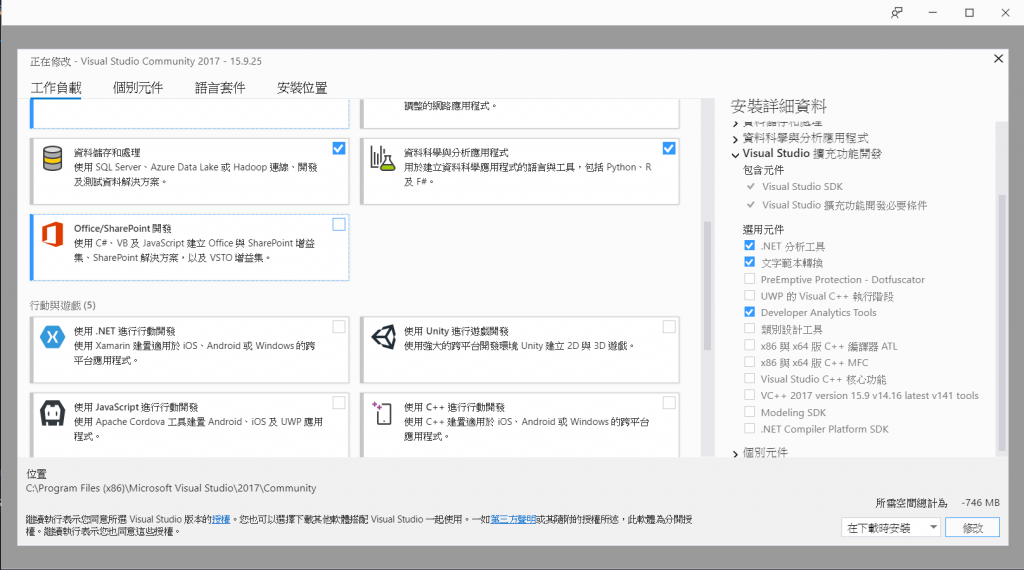Click the Cordova icon for JavaScript 行動開發

pyautogui.click(x=52, y=413)
